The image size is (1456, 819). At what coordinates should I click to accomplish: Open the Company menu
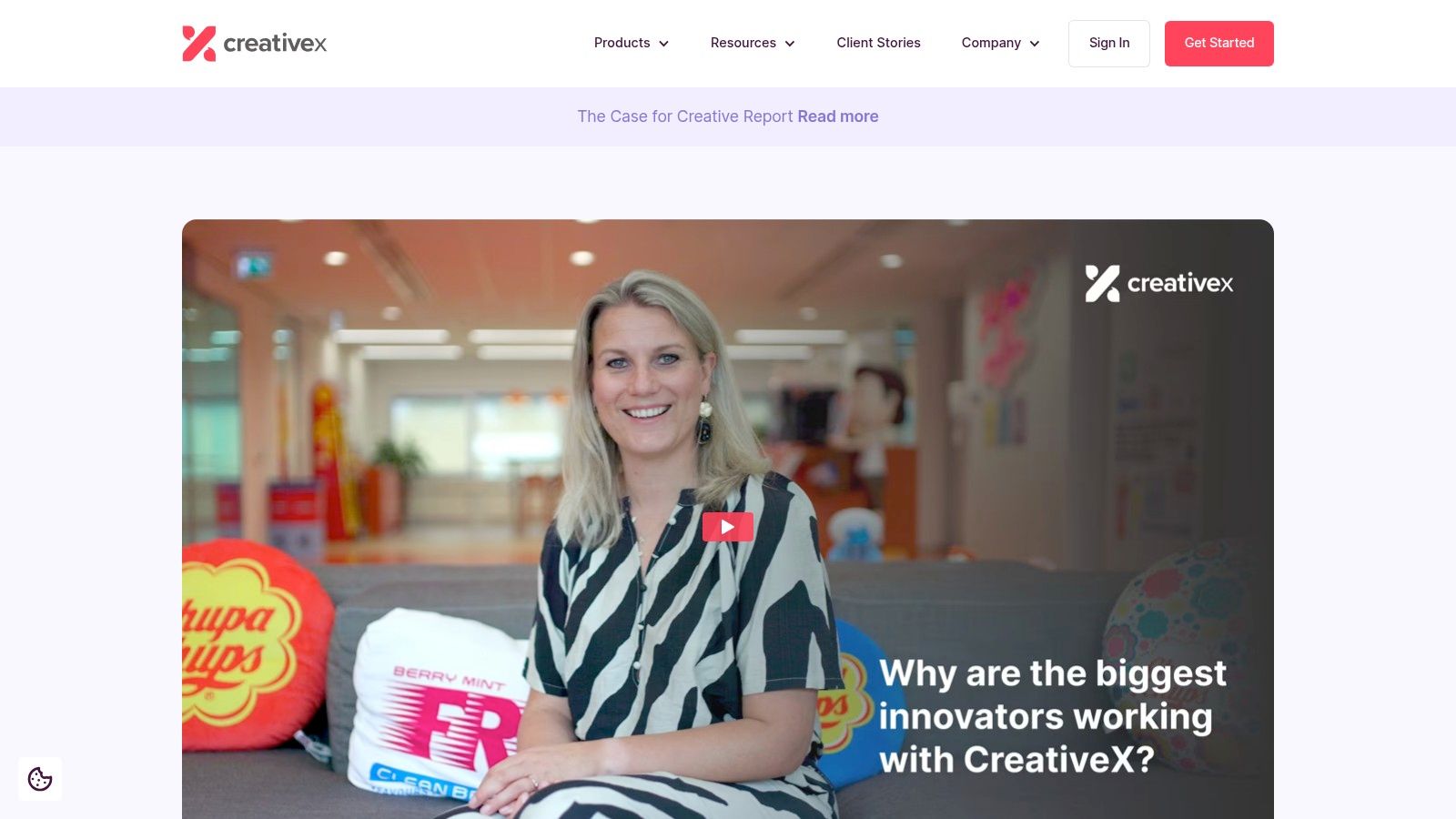click(x=1000, y=43)
